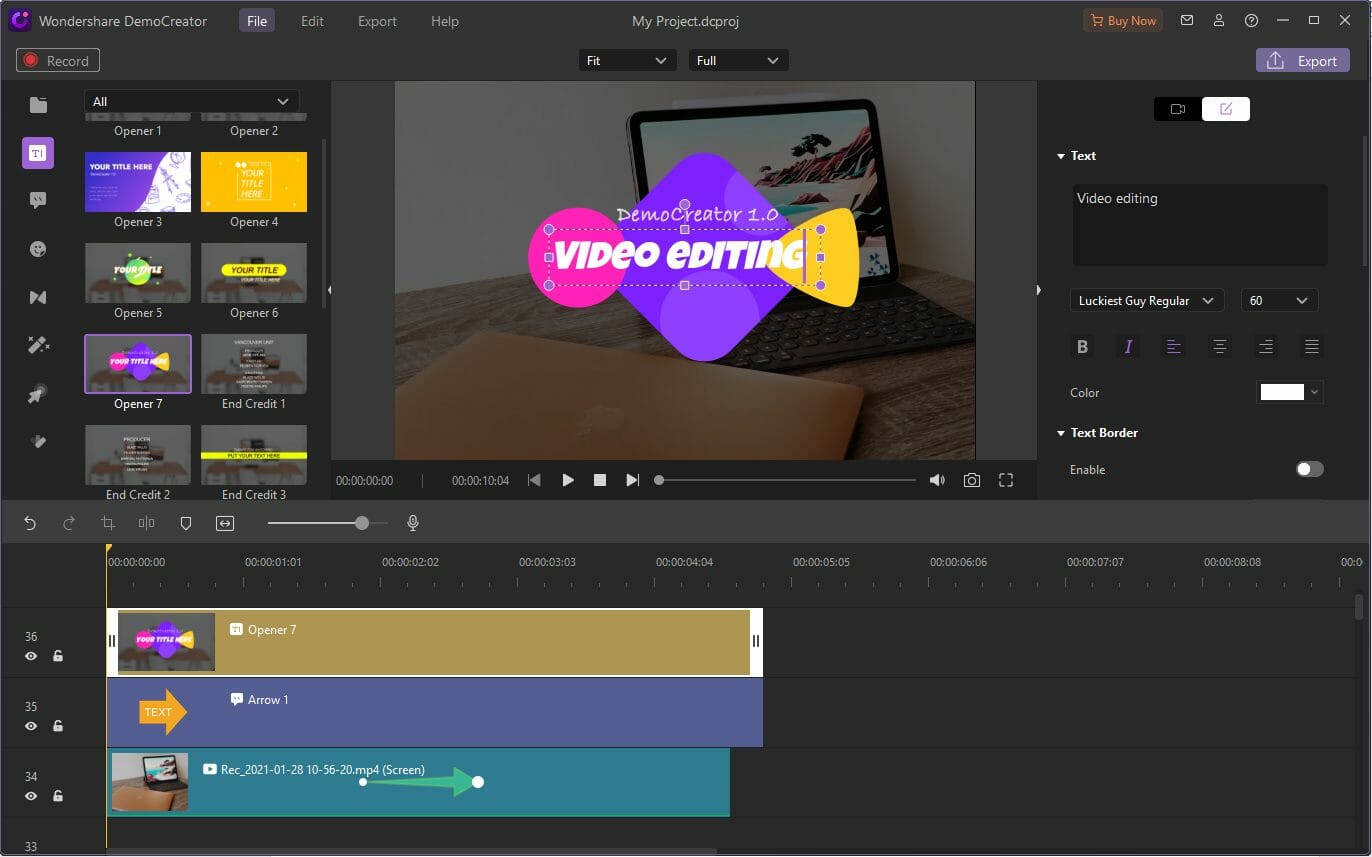Screen dimensions: 1372x857
Task: Open the Edit menu
Action: (x=312, y=21)
